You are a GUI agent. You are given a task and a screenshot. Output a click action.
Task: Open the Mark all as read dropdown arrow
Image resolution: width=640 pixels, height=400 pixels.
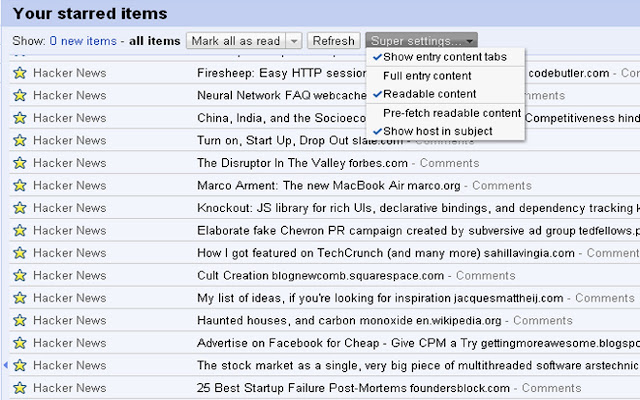294,41
